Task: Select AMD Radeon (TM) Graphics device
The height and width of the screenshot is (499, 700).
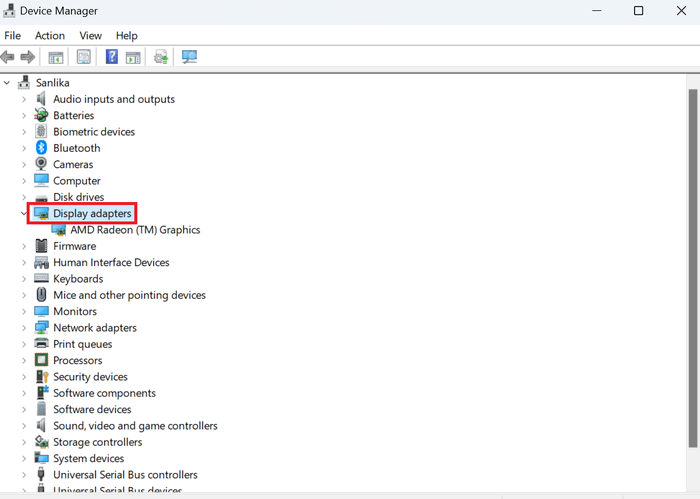Action: pos(135,230)
